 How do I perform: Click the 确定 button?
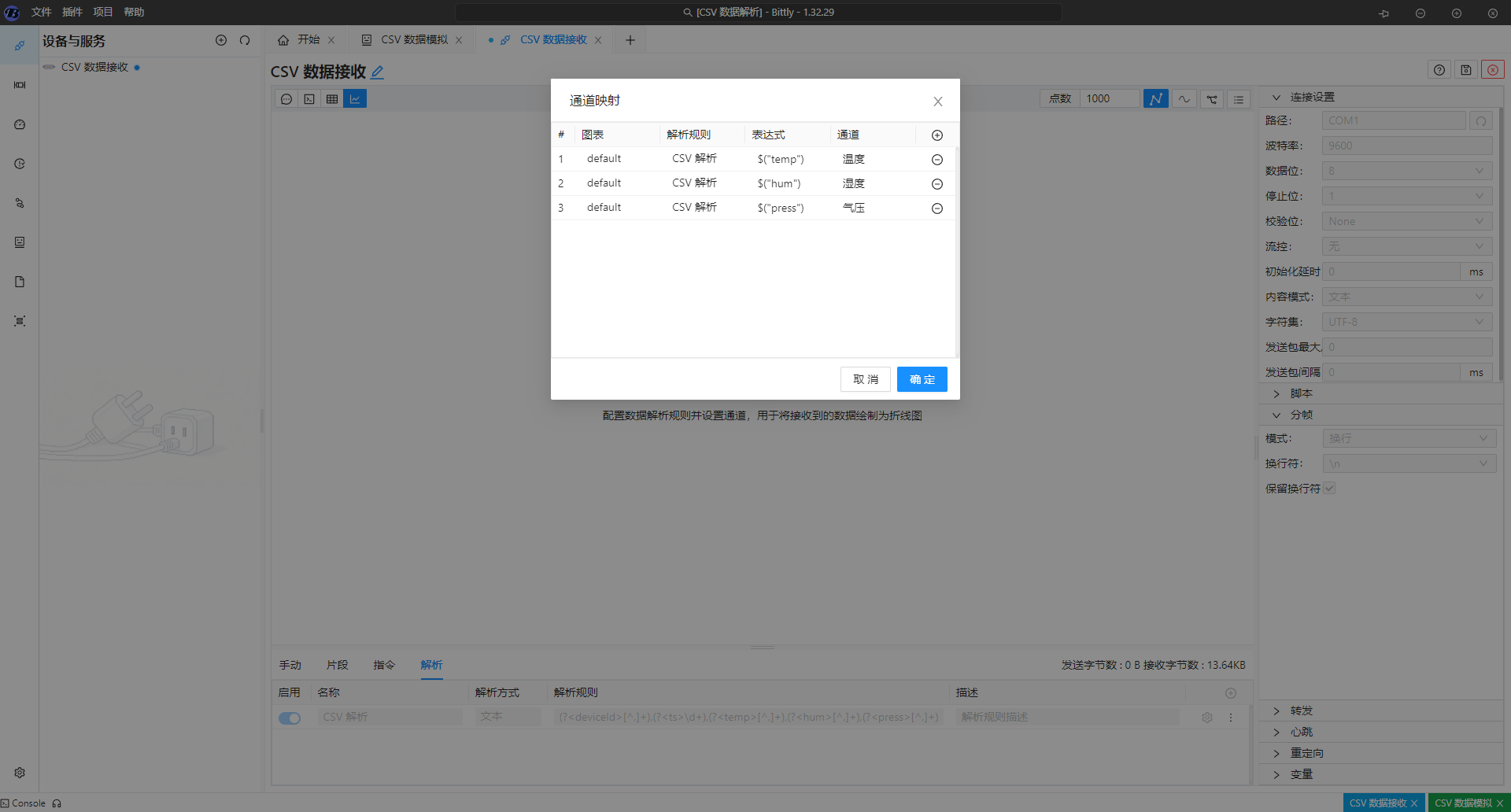[922, 379]
